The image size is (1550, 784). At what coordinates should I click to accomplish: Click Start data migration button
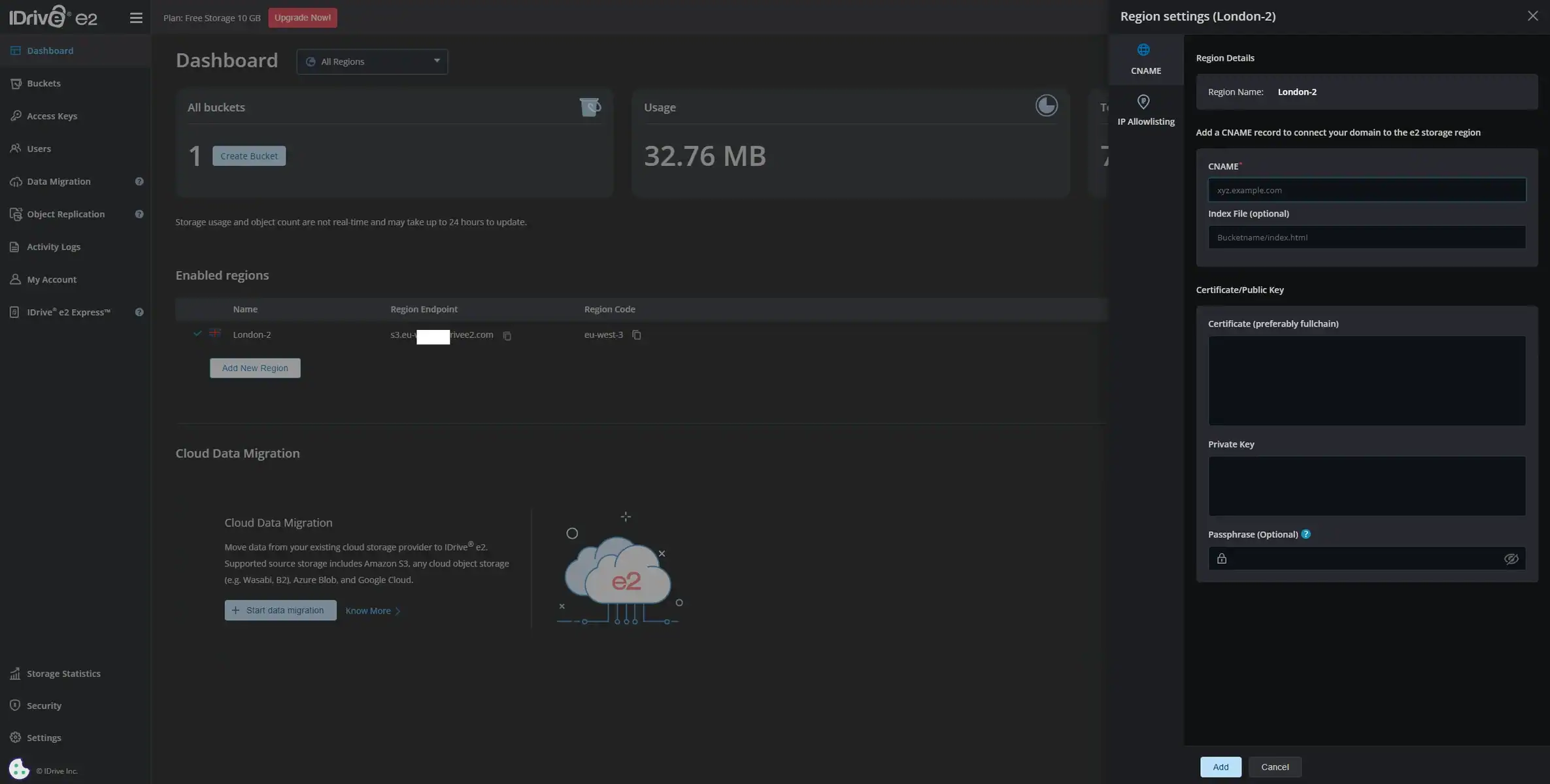tap(280, 610)
